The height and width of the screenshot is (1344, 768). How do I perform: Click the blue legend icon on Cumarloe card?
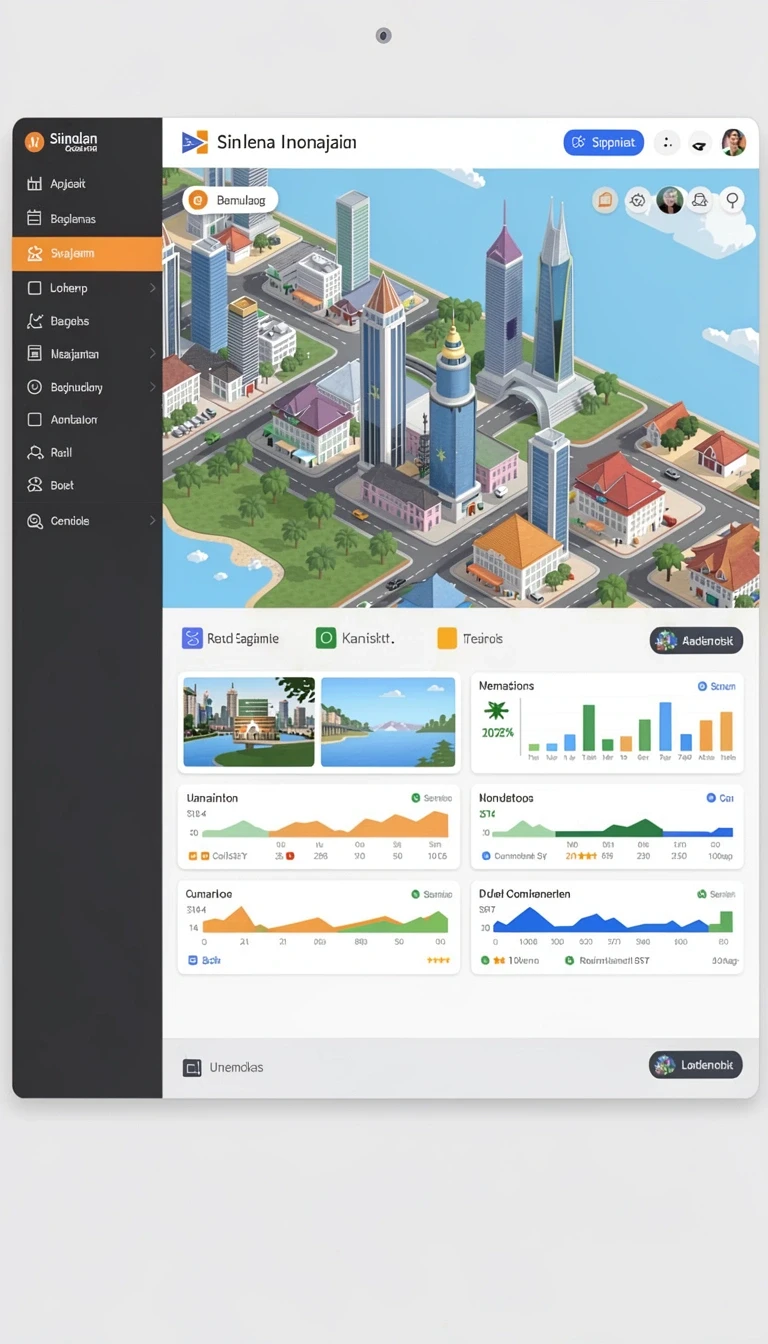193,959
